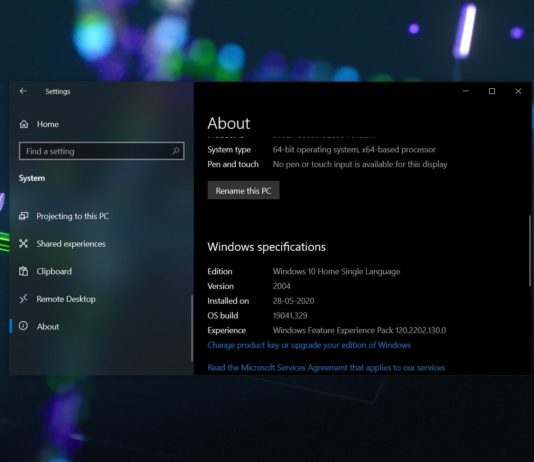
Task: Select the Installed on date 28-05-2020
Action: click(293, 301)
